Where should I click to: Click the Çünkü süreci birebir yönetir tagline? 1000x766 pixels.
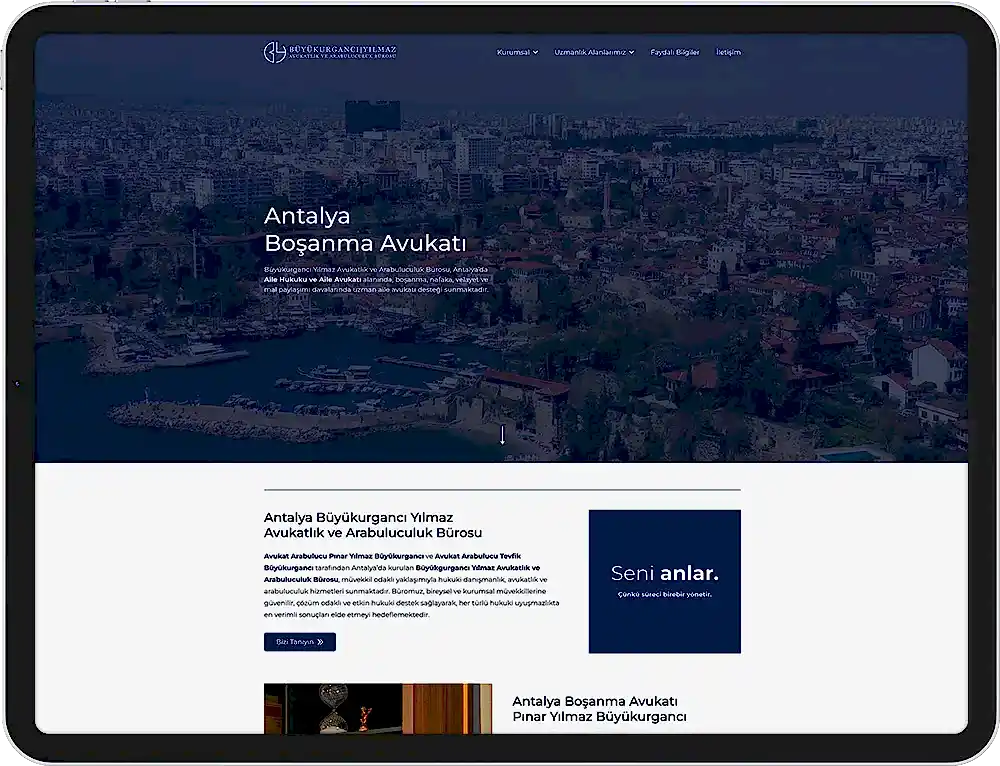click(665, 594)
